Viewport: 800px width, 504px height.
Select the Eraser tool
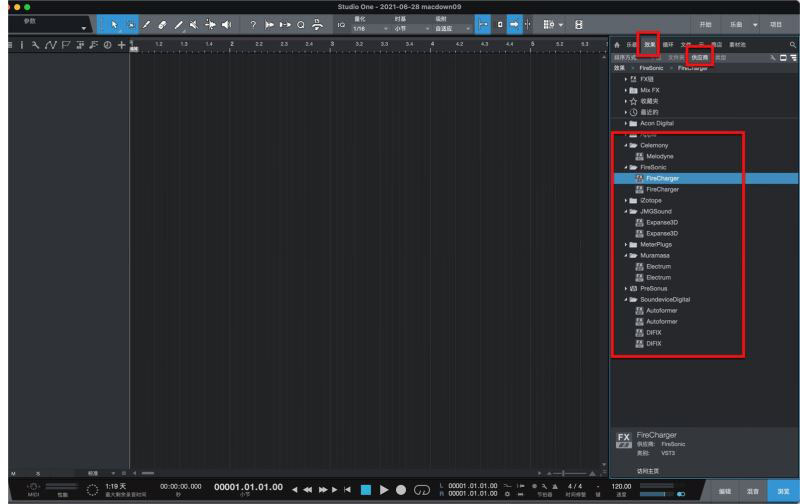162,24
